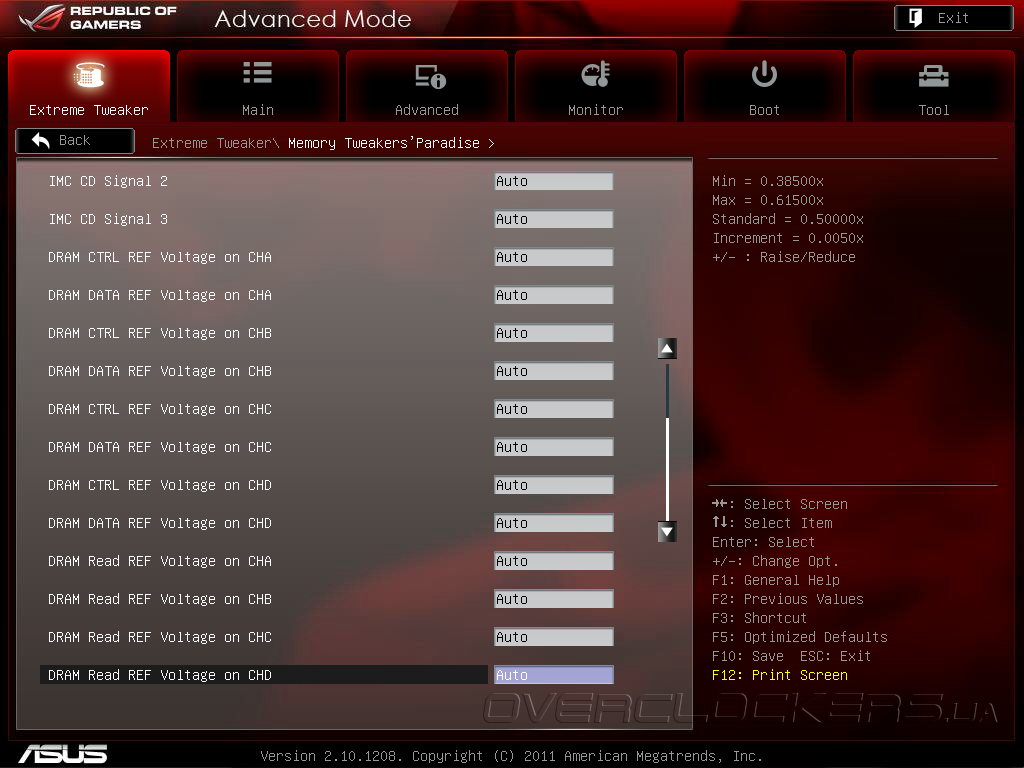
Task: Set IMC CD Signal 2 value field
Action: click(554, 181)
